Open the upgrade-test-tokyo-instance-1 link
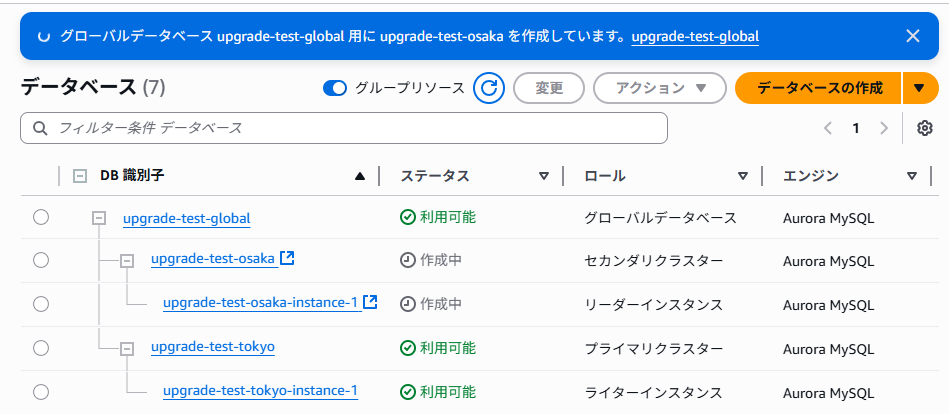The width and height of the screenshot is (949, 414). tap(260, 391)
